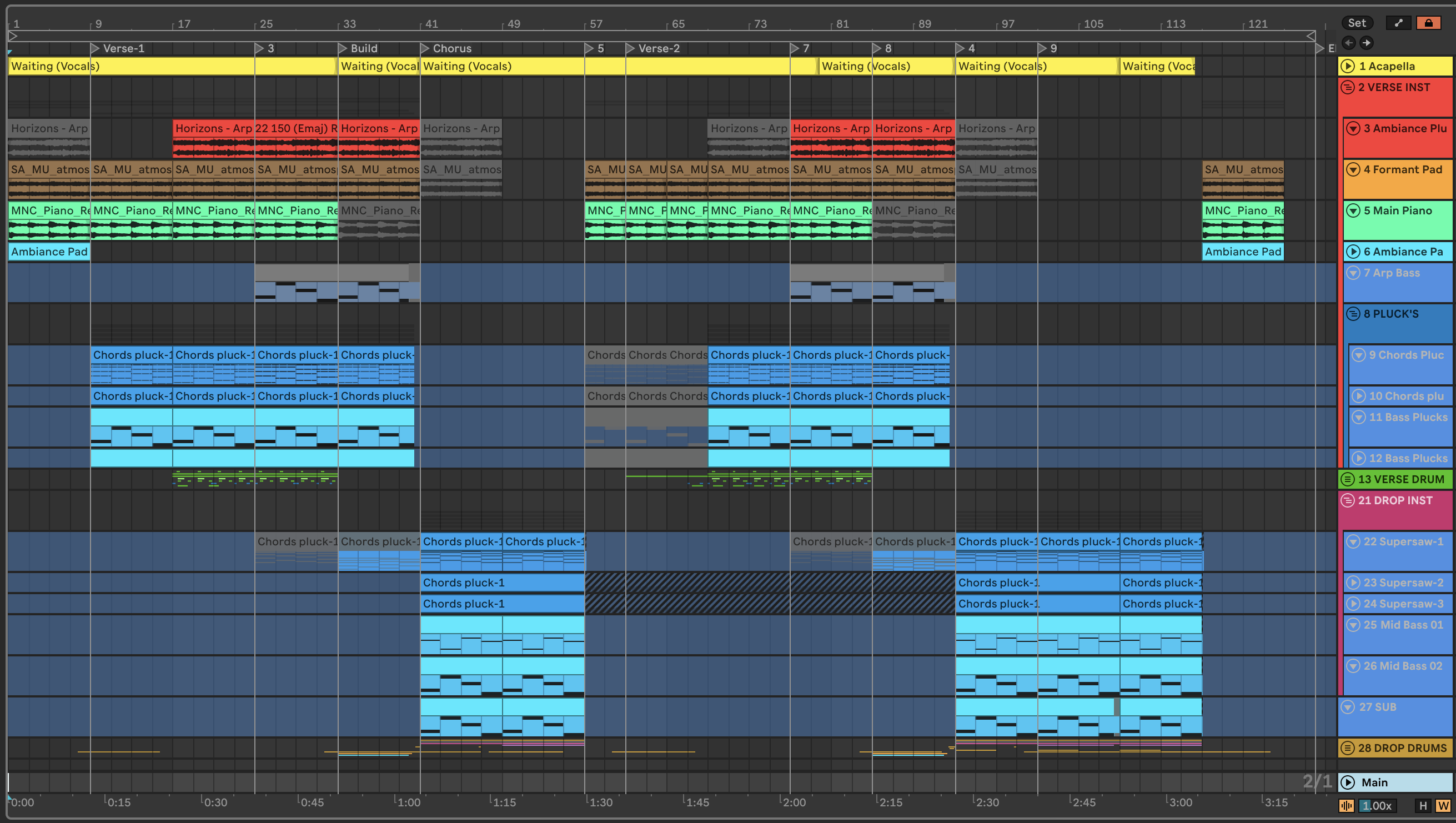Toggle the Lock Envelopes padlock button
Viewport: 1456px width, 823px height.
[1428, 23]
